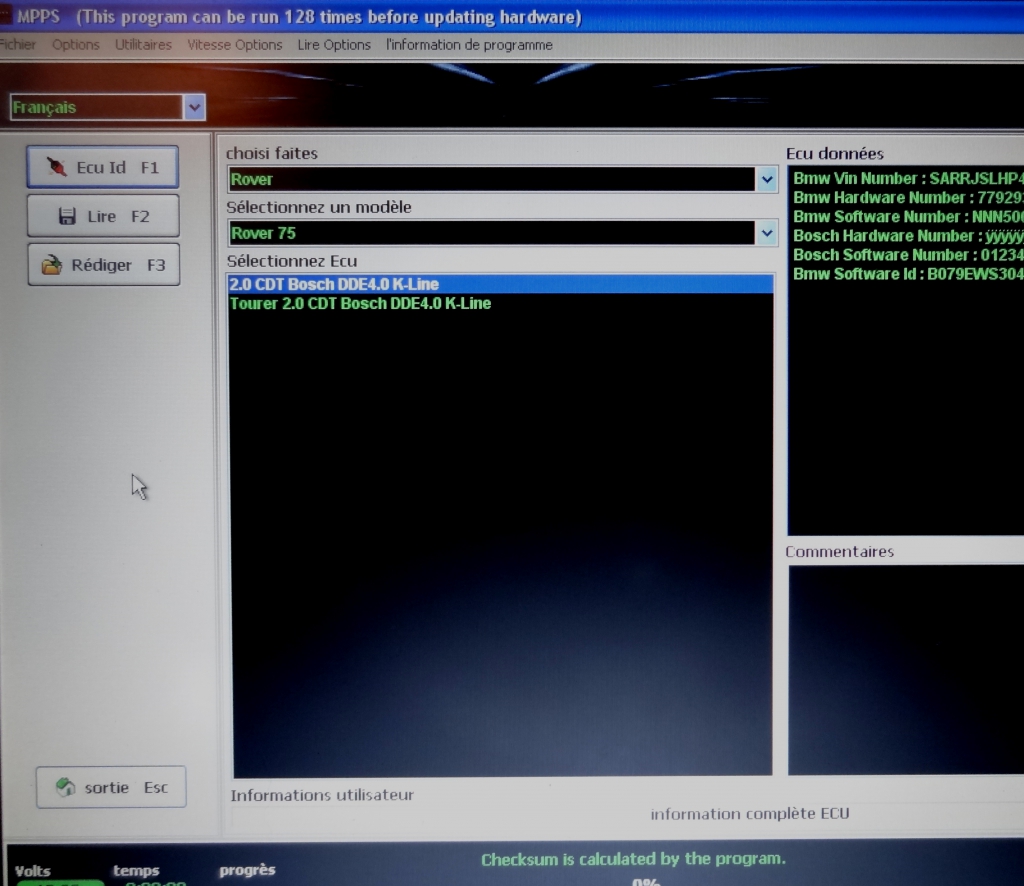Click the Bmw Software Id line
This screenshot has width=1024, height=886.
(x=908, y=274)
